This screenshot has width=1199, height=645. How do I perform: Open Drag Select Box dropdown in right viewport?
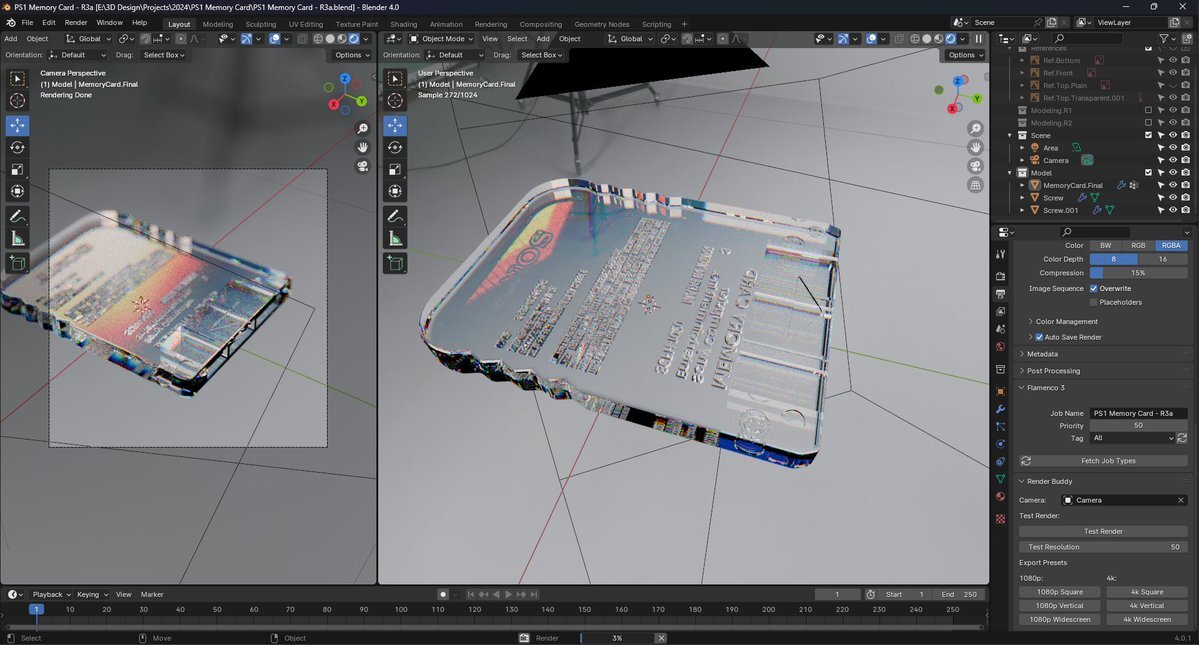point(541,55)
